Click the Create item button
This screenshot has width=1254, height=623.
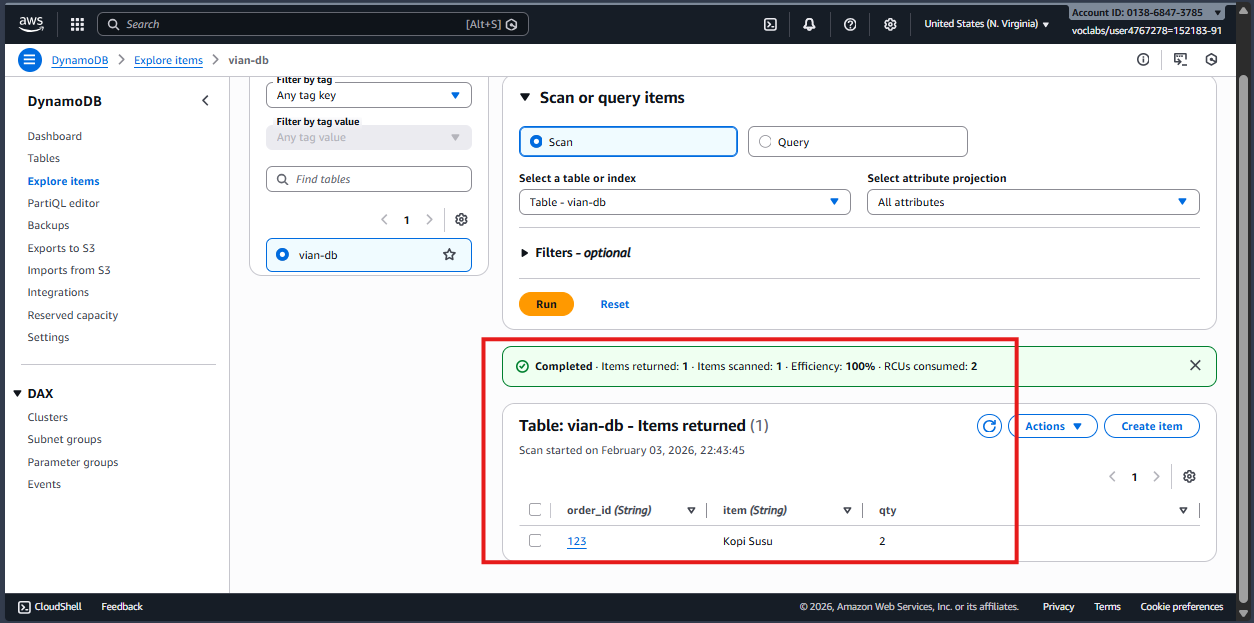click(1152, 426)
